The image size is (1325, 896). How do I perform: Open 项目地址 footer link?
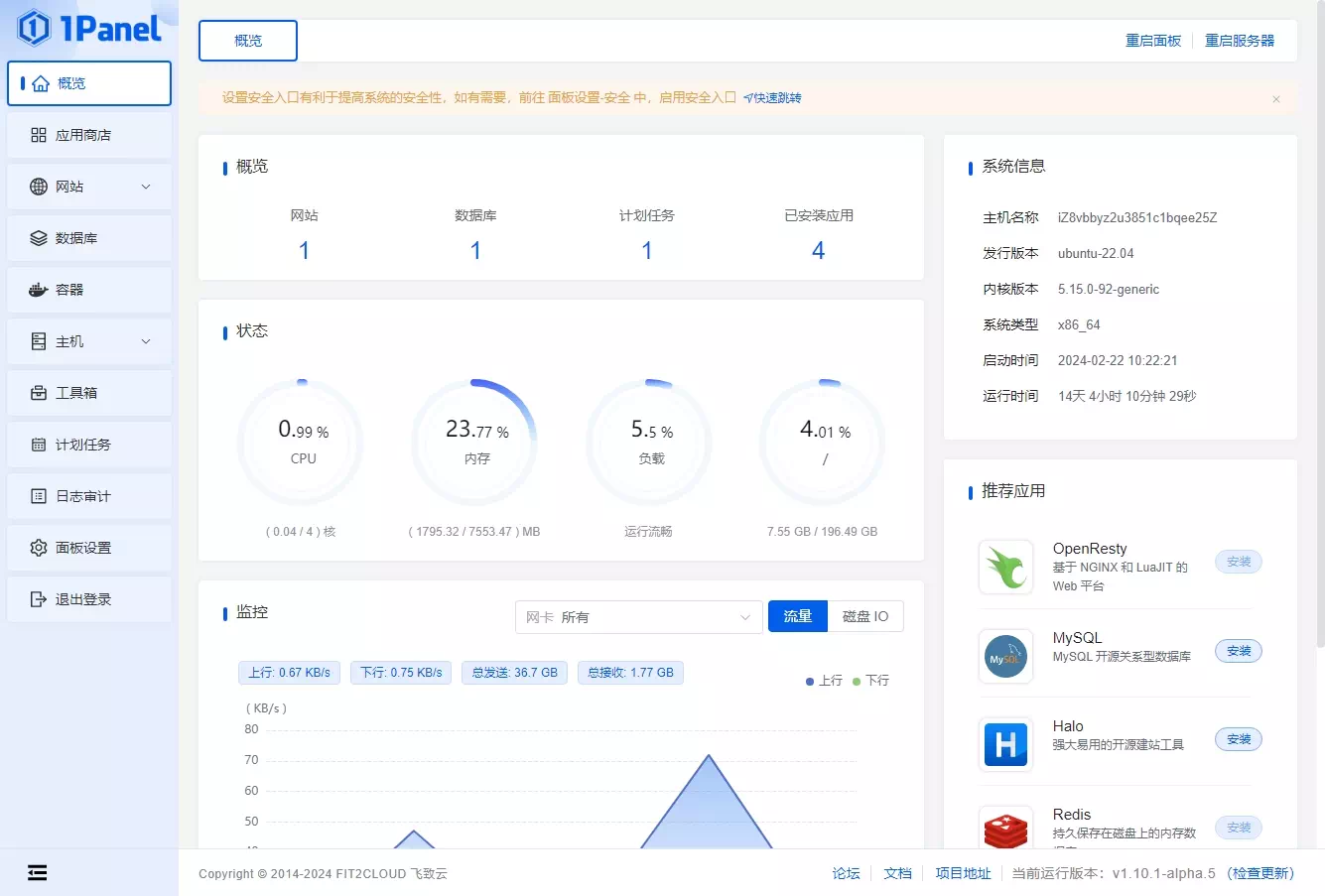coord(963,873)
